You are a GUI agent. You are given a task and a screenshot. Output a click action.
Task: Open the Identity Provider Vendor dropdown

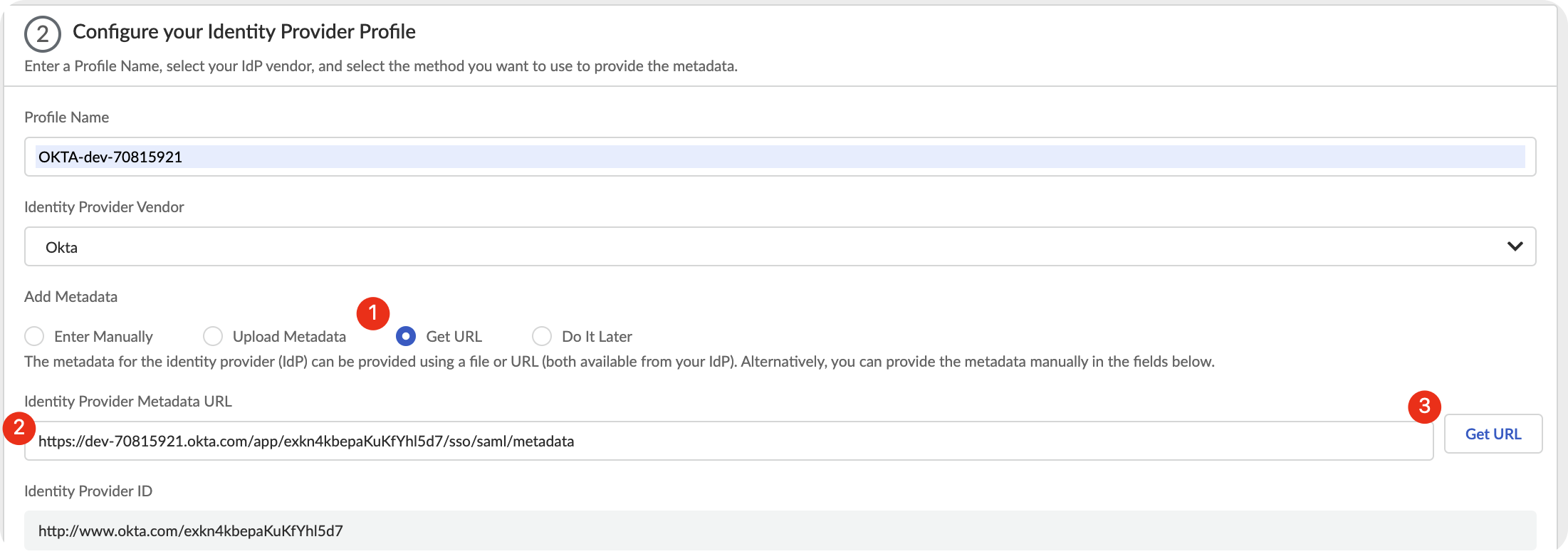pos(780,246)
